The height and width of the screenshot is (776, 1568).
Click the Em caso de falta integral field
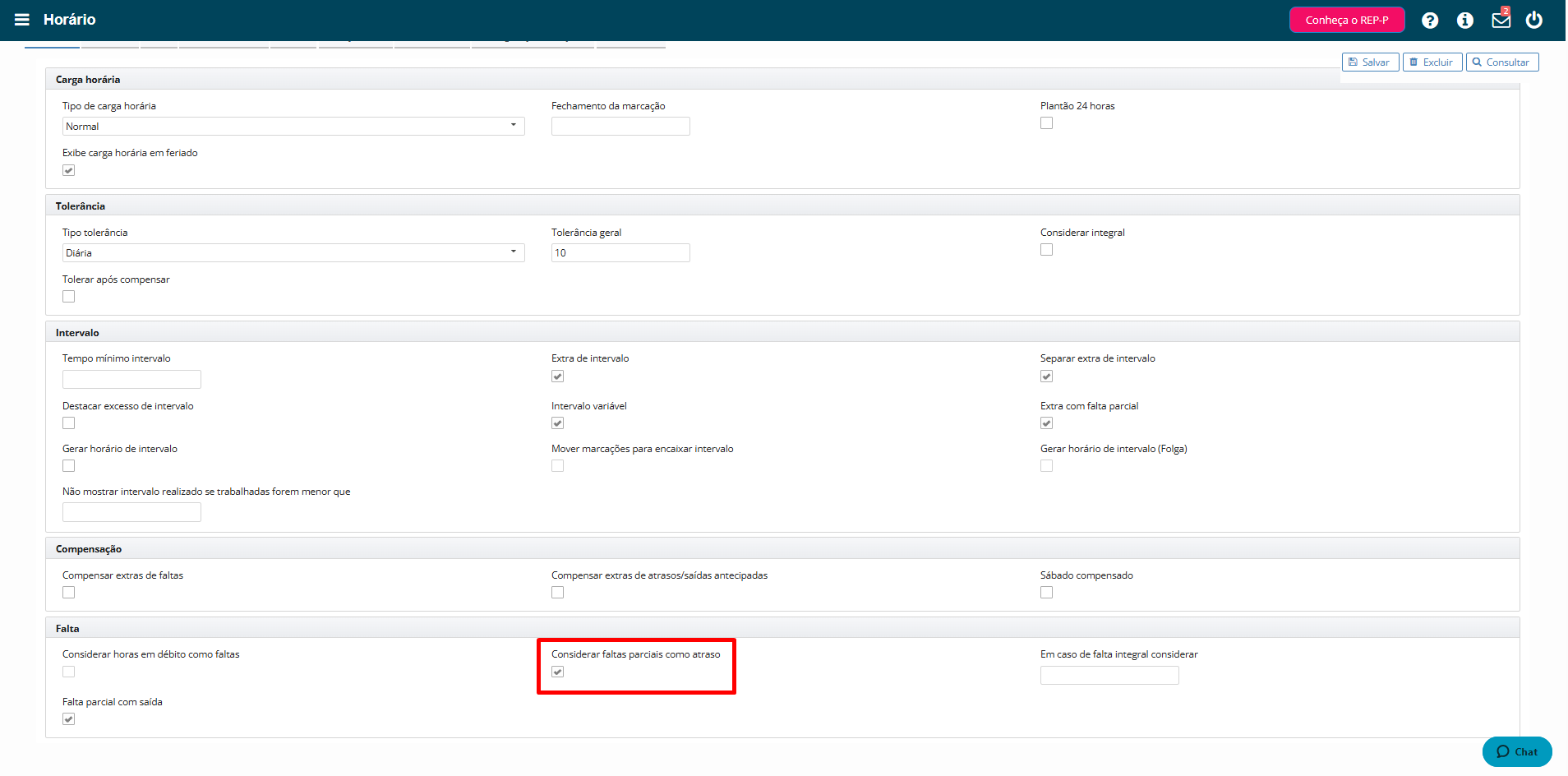[x=1109, y=675]
